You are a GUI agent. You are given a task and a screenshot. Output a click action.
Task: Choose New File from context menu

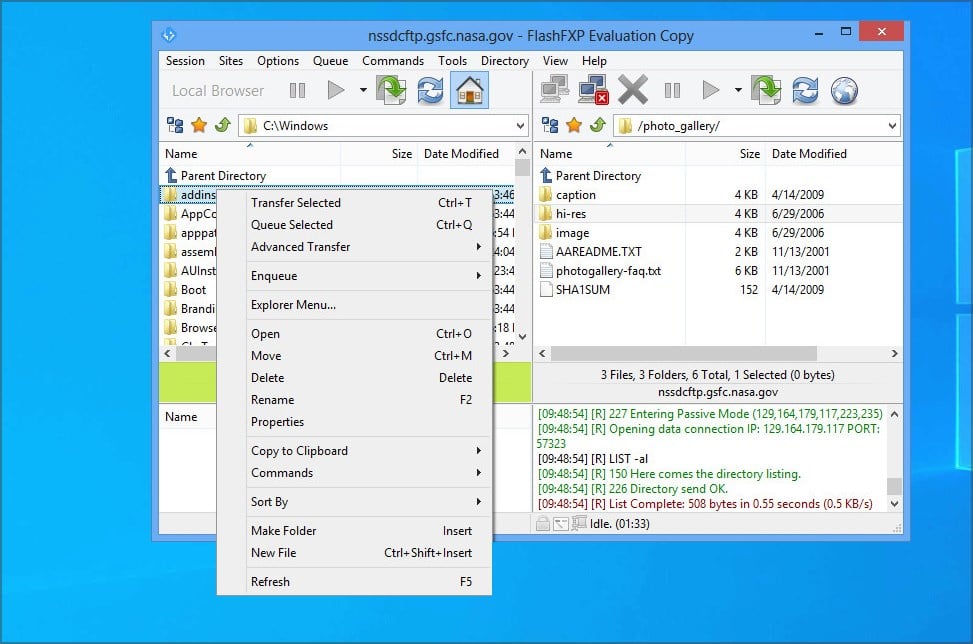point(354,553)
